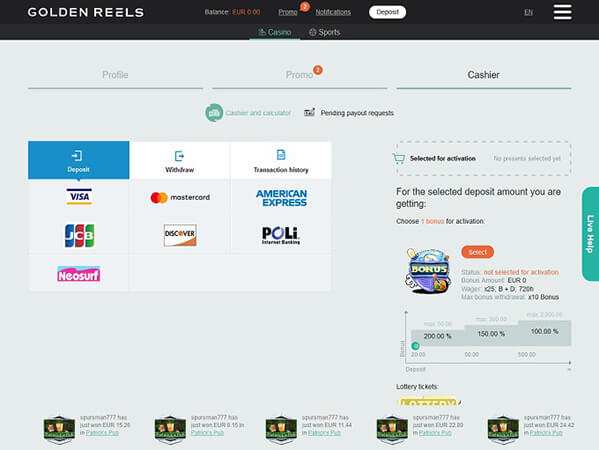
Task: Open the hamburger menu icon
Action: [562, 12]
